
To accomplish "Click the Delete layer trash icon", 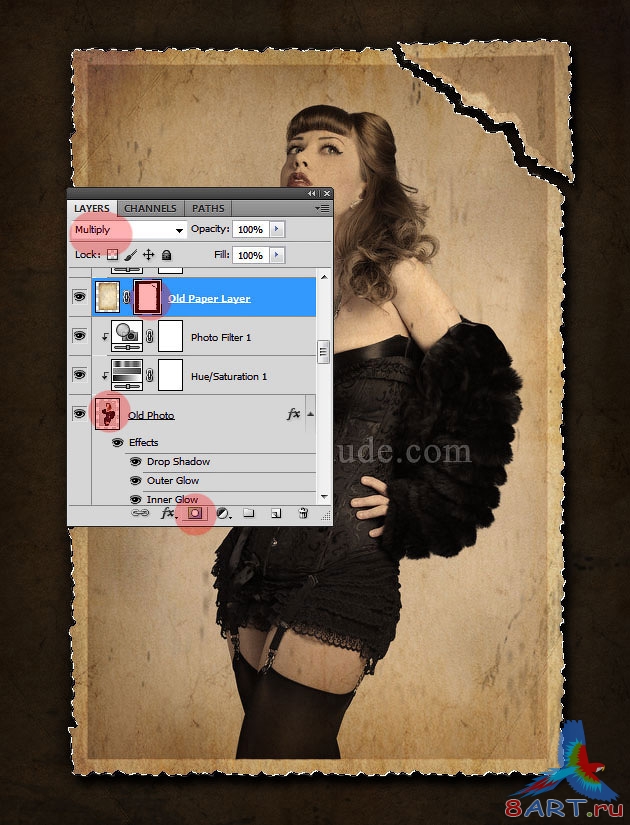I will [303, 513].
